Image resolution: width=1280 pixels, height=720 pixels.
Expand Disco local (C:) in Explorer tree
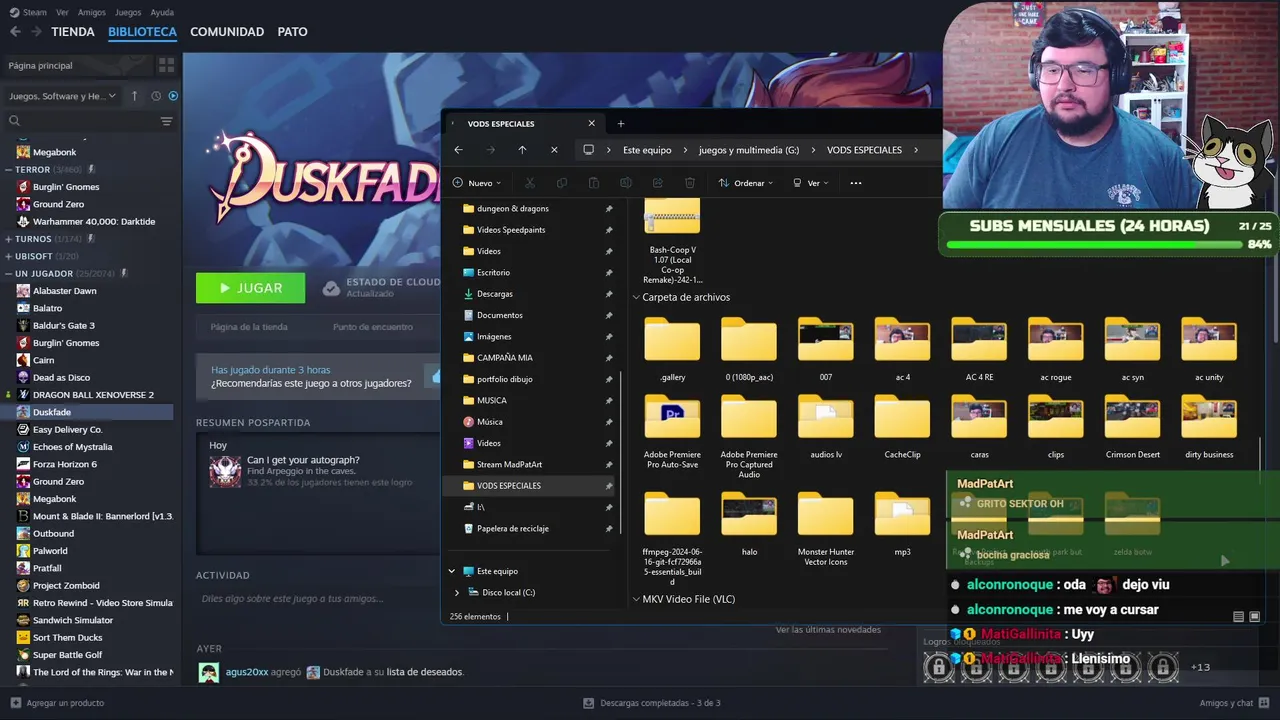click(x=457, y=593)
